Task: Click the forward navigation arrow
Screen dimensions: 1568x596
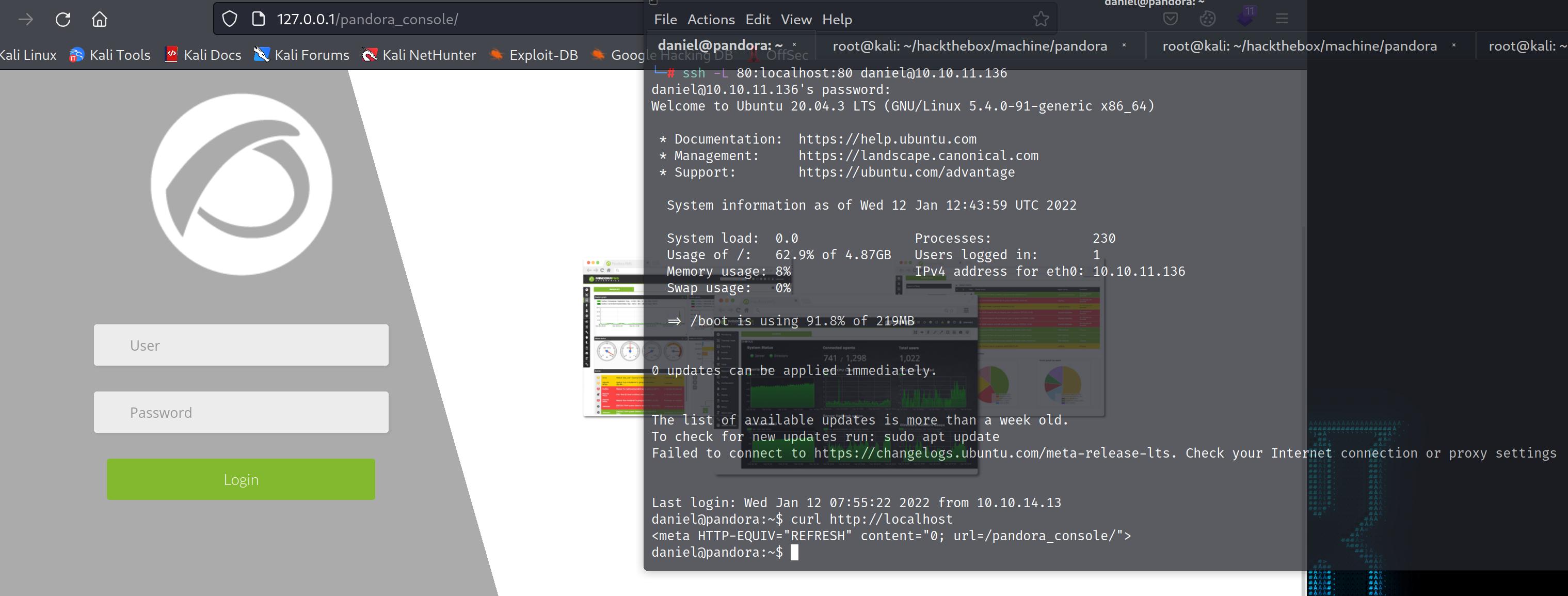Action: coord(26,20)
